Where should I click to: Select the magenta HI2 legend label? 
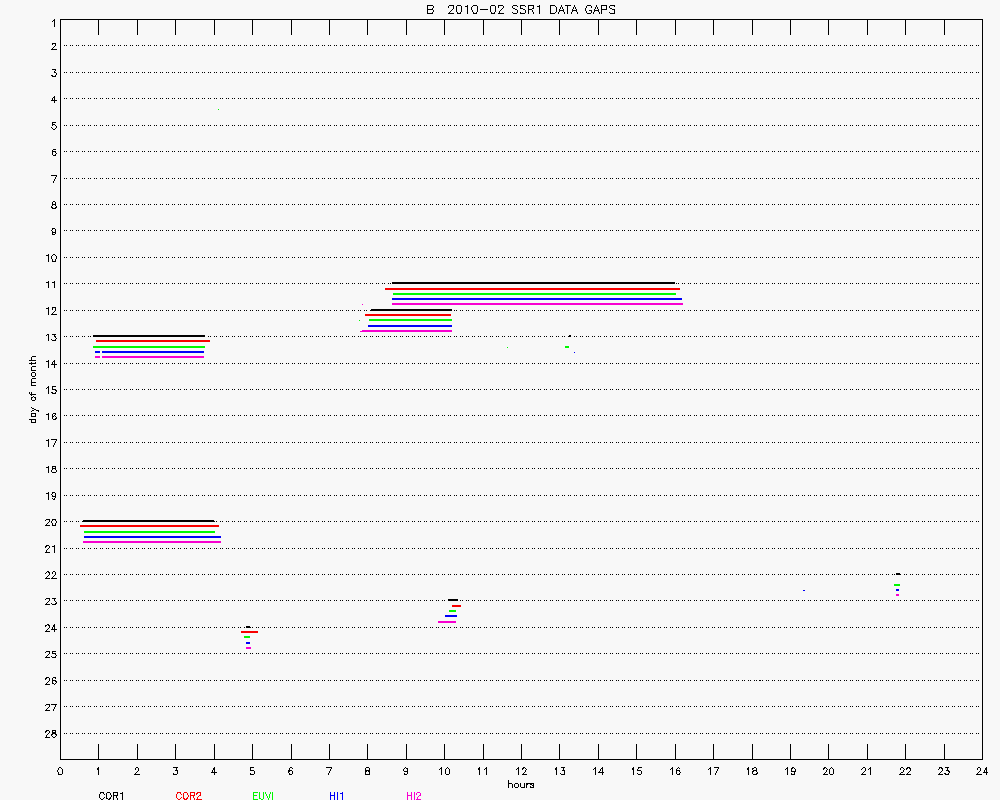coord(413,795)
